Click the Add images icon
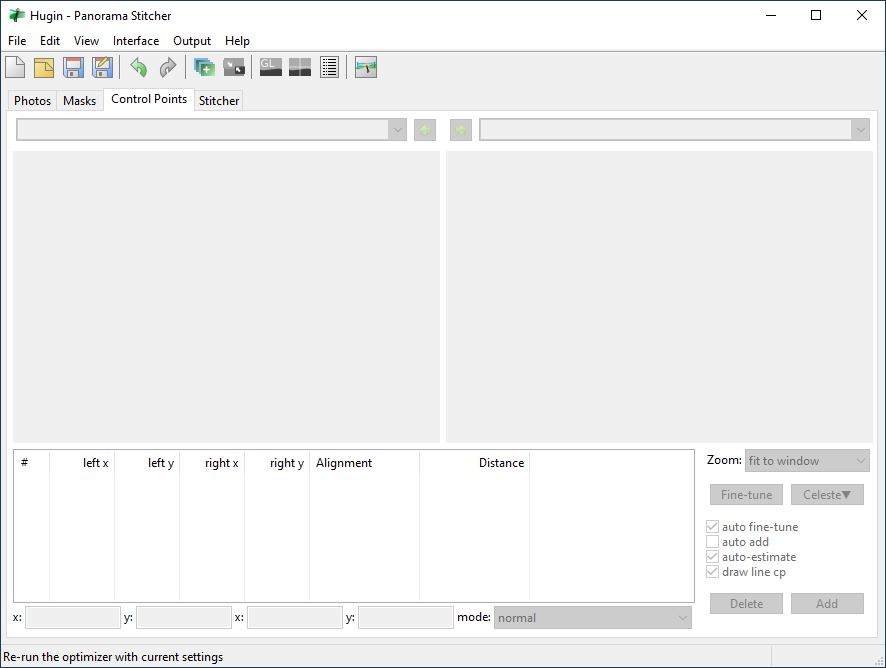Image resolution: width=886 pixels, height=668 pixels. pos(205,67)
